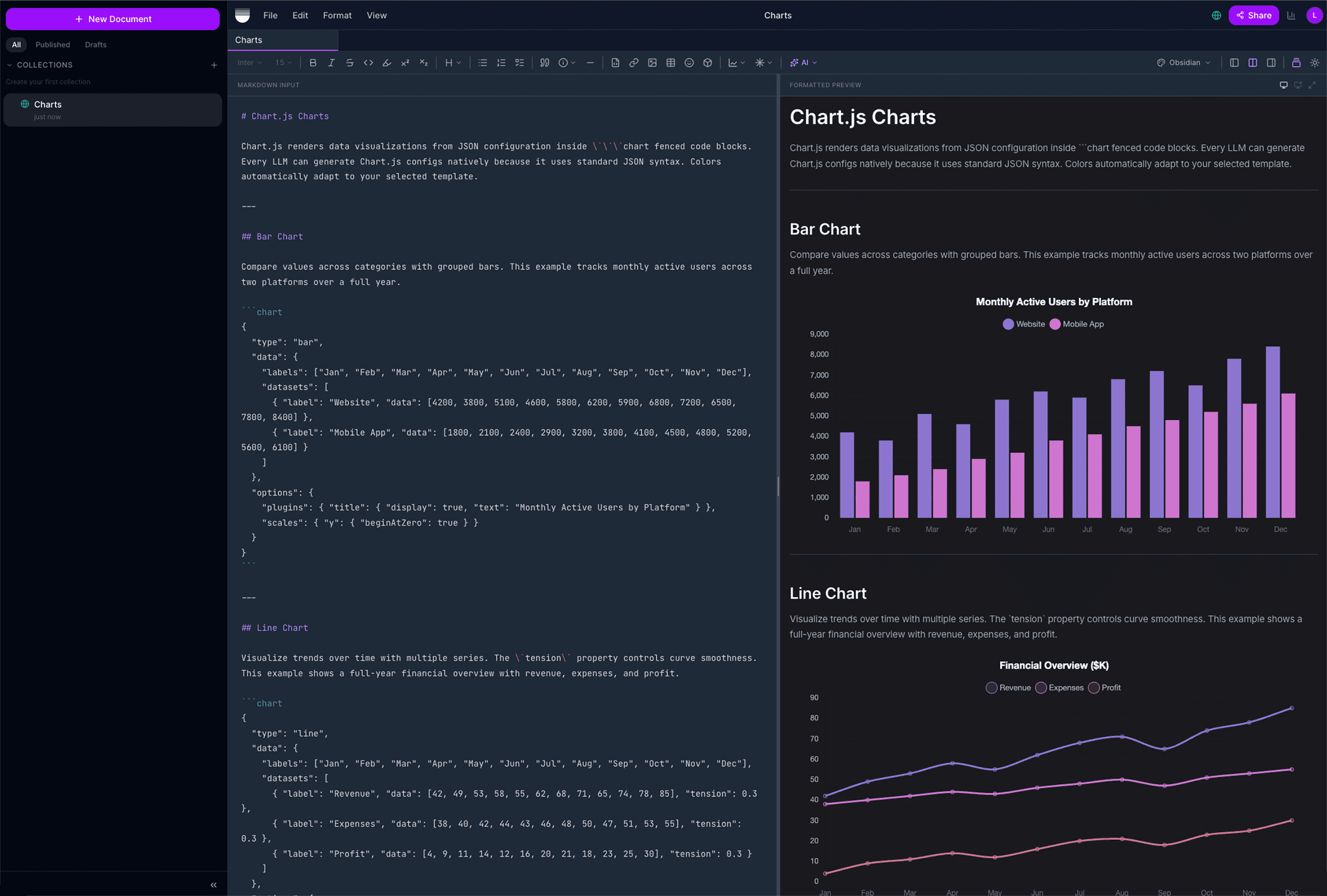Insert a hyperlink with link icon
The height and width of the screenshot is (896, 1327).
click(634, 63)
